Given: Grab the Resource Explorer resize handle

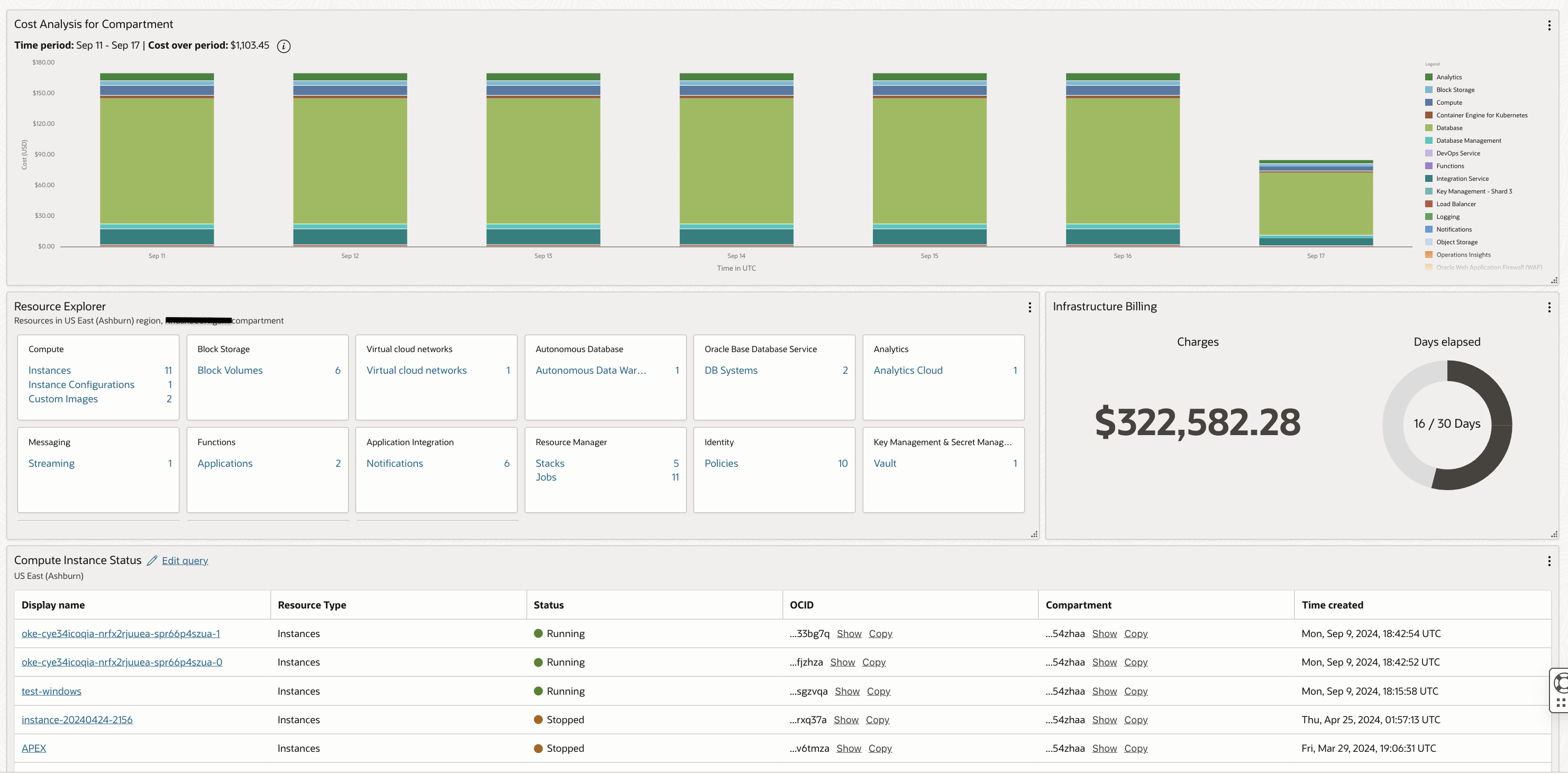Looking at the screenshot, I should coord(1034,535).
